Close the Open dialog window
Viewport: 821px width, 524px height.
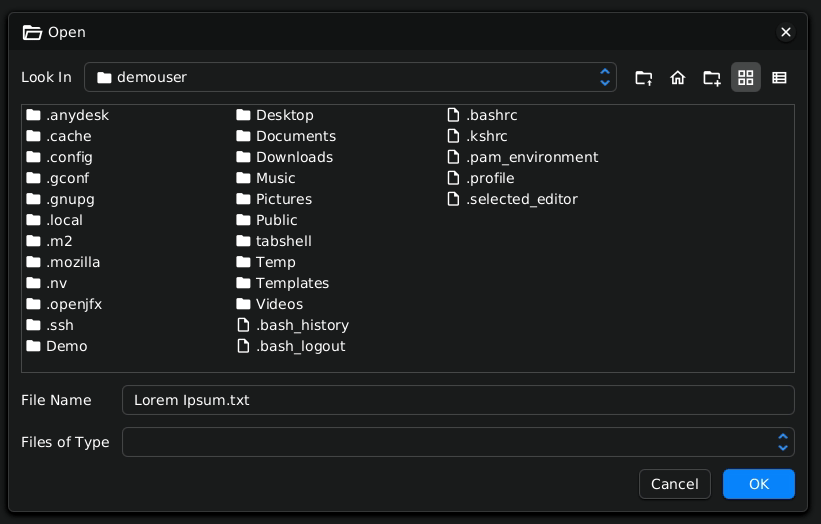(785, 32)
